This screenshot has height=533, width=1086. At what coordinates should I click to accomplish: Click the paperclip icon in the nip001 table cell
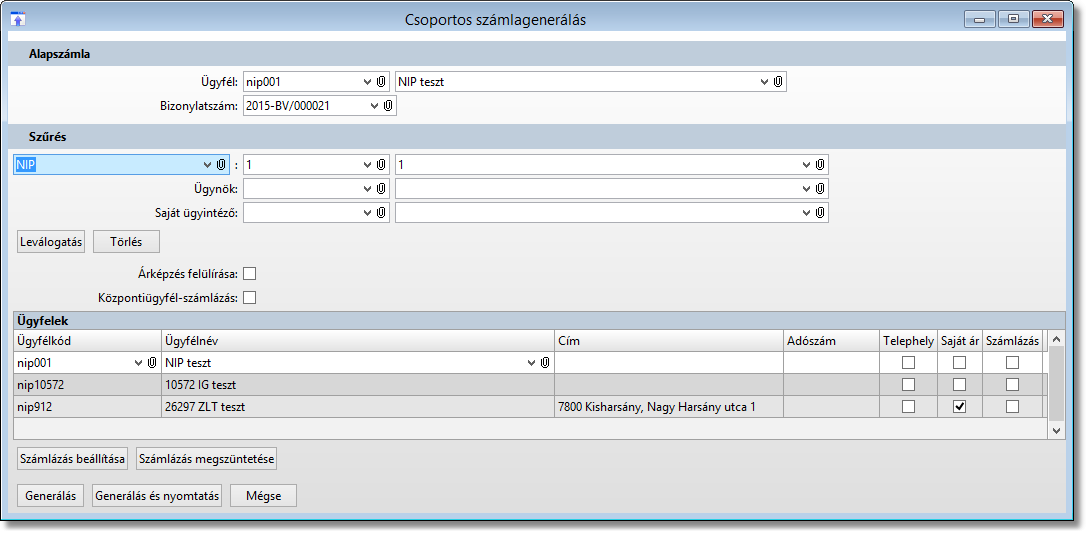tap(152, 363)
